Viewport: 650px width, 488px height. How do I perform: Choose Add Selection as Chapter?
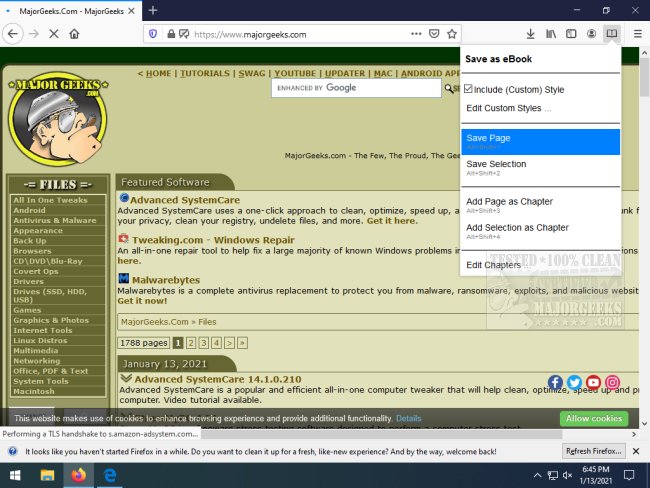click(541, 231)
